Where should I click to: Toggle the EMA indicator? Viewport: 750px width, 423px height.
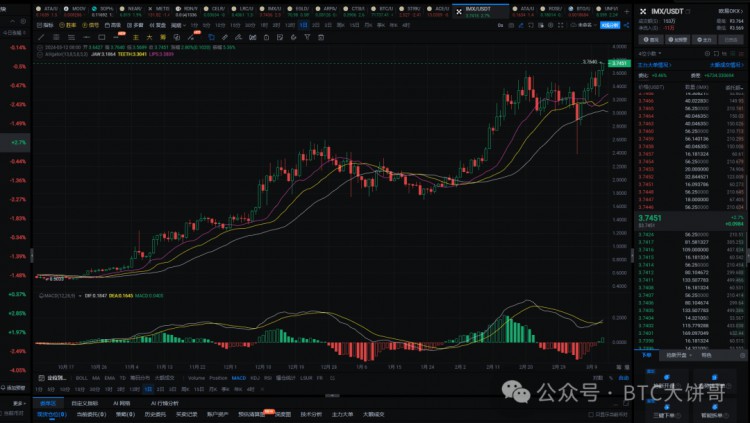(x=110, y=378)
